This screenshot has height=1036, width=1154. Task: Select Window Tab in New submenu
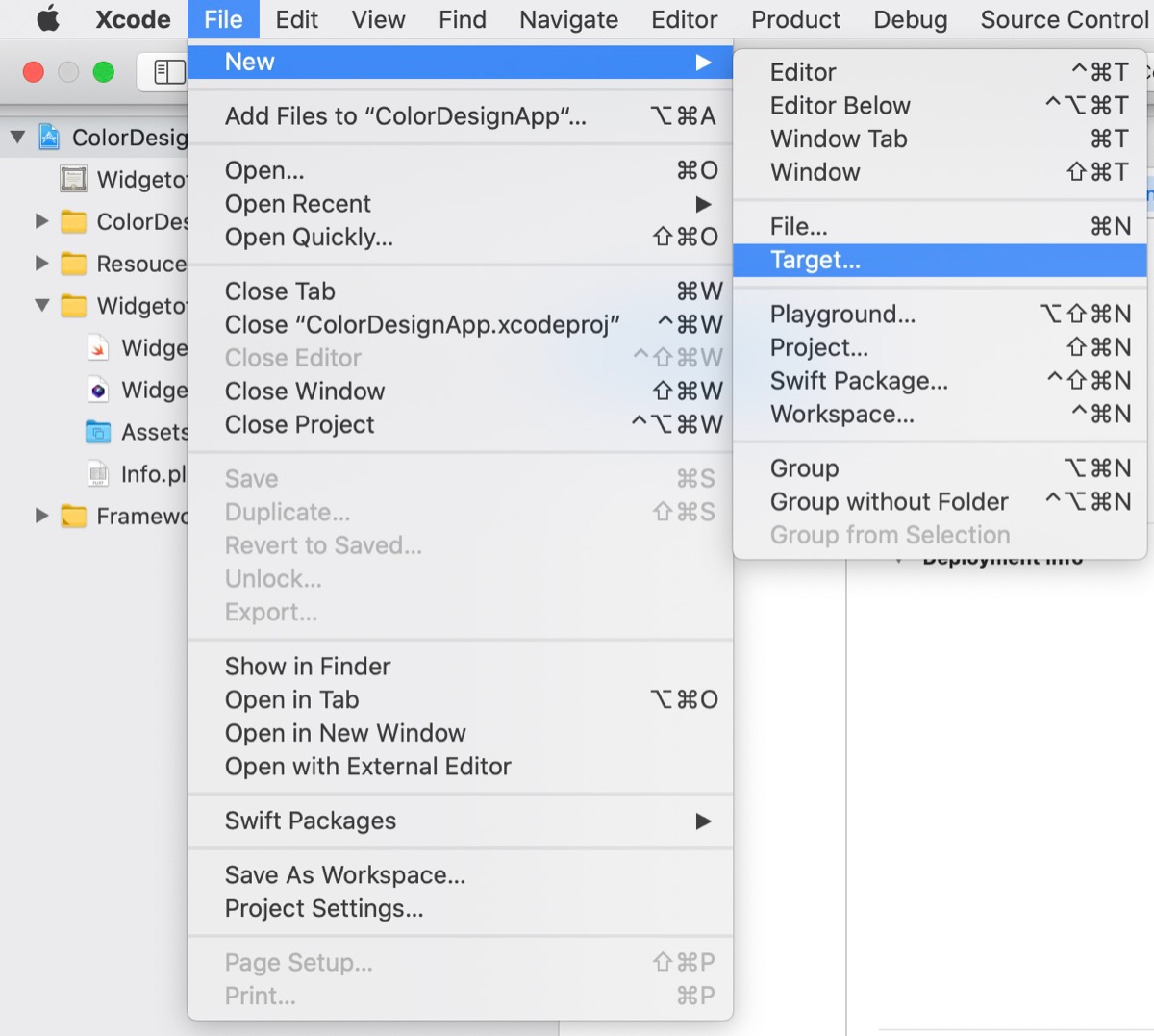click(940, 139)
